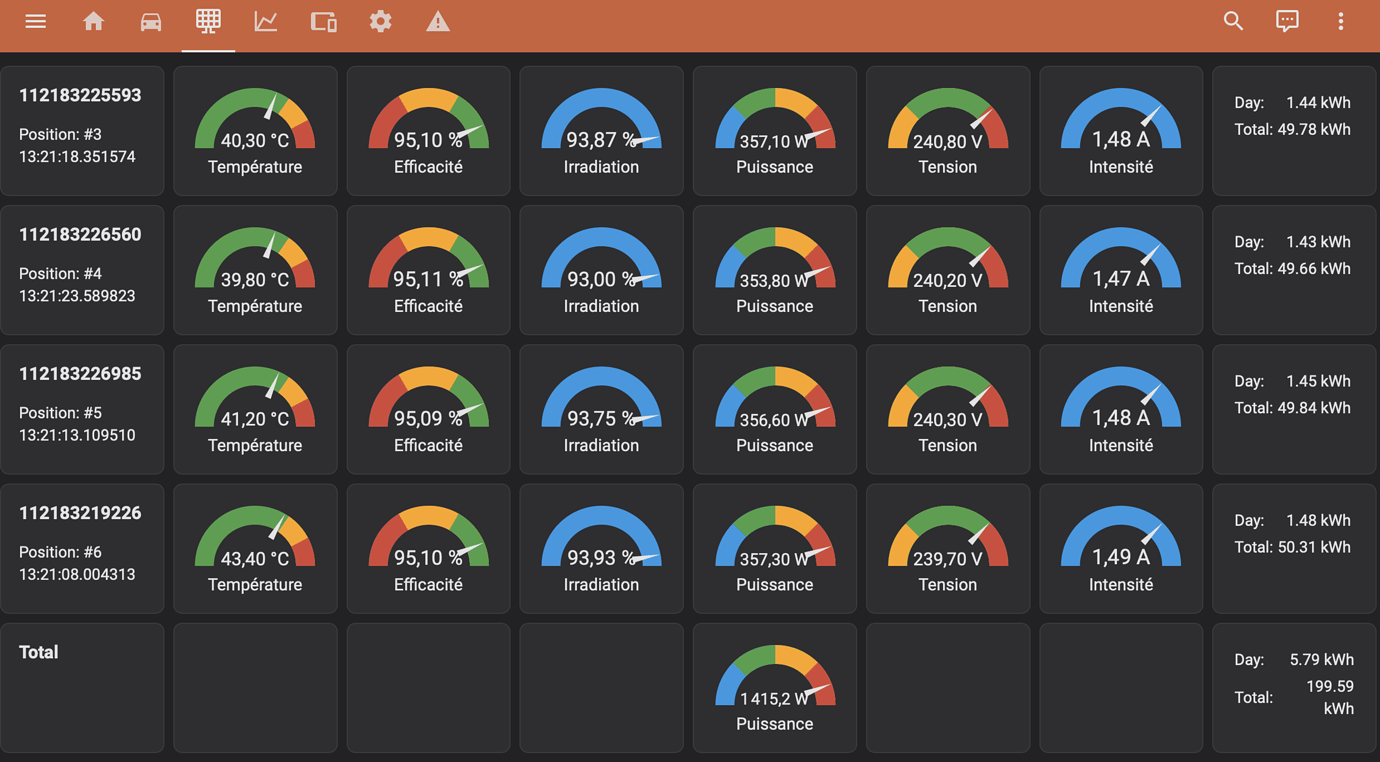The height and width of the screenshot is (762, 1380).
Task: Click the Intensité gauge showing 1,47 A
Action: (x=1120, y=269)
